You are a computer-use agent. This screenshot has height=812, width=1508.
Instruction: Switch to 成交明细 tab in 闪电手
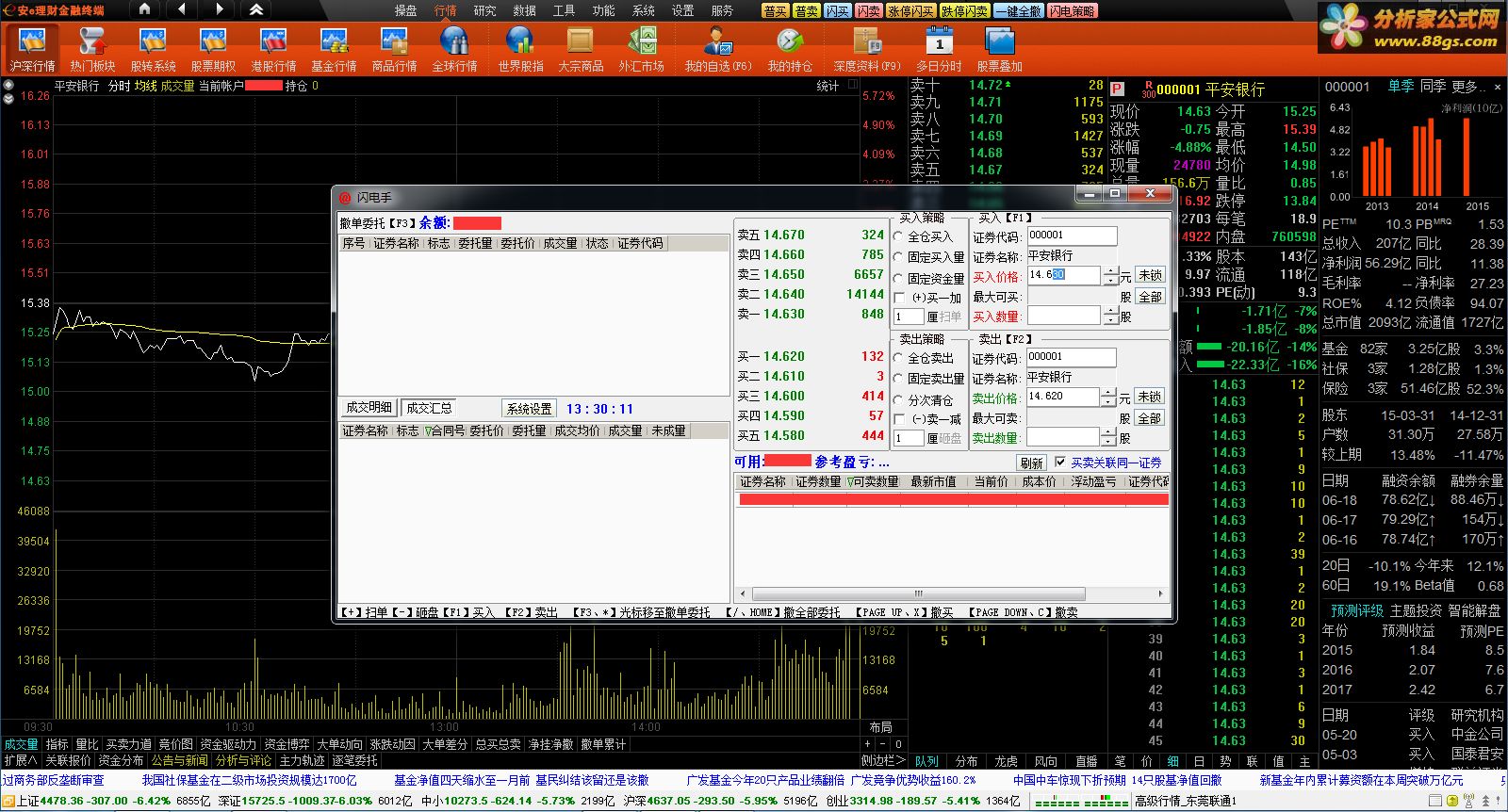(x=369, y=408)
